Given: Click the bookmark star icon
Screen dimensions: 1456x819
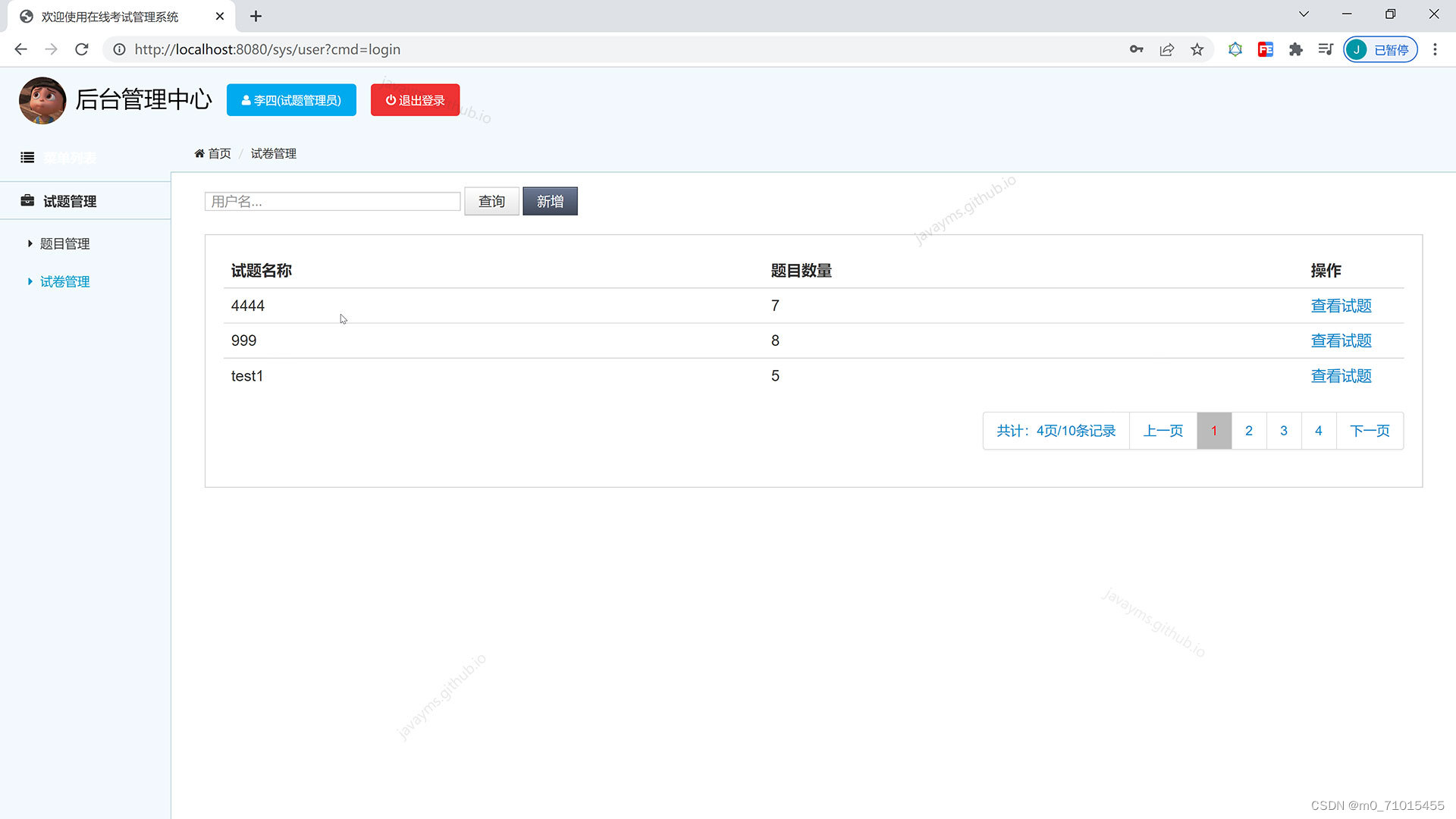Looking at the screenshot, I should tap(1197, 49).
